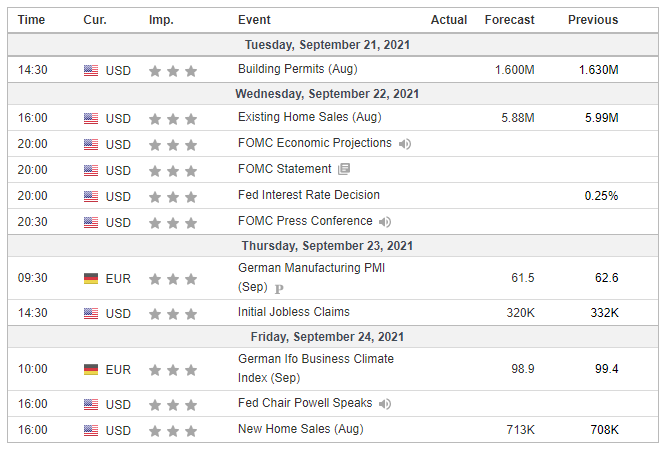Open Fed Interest Rate Decision event
The width and height of the screenshot is (669, 449).
tap(308, 195)
